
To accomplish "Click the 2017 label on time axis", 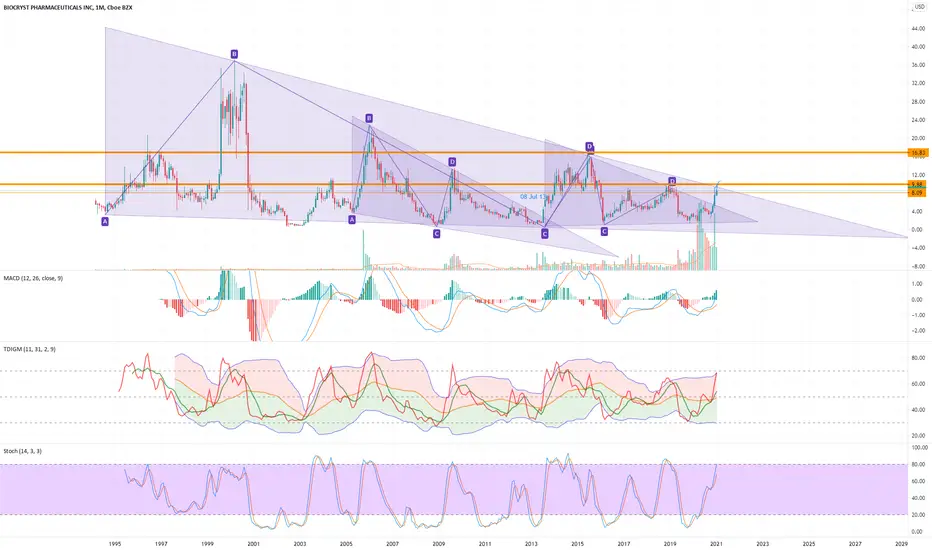I will 624,543.
